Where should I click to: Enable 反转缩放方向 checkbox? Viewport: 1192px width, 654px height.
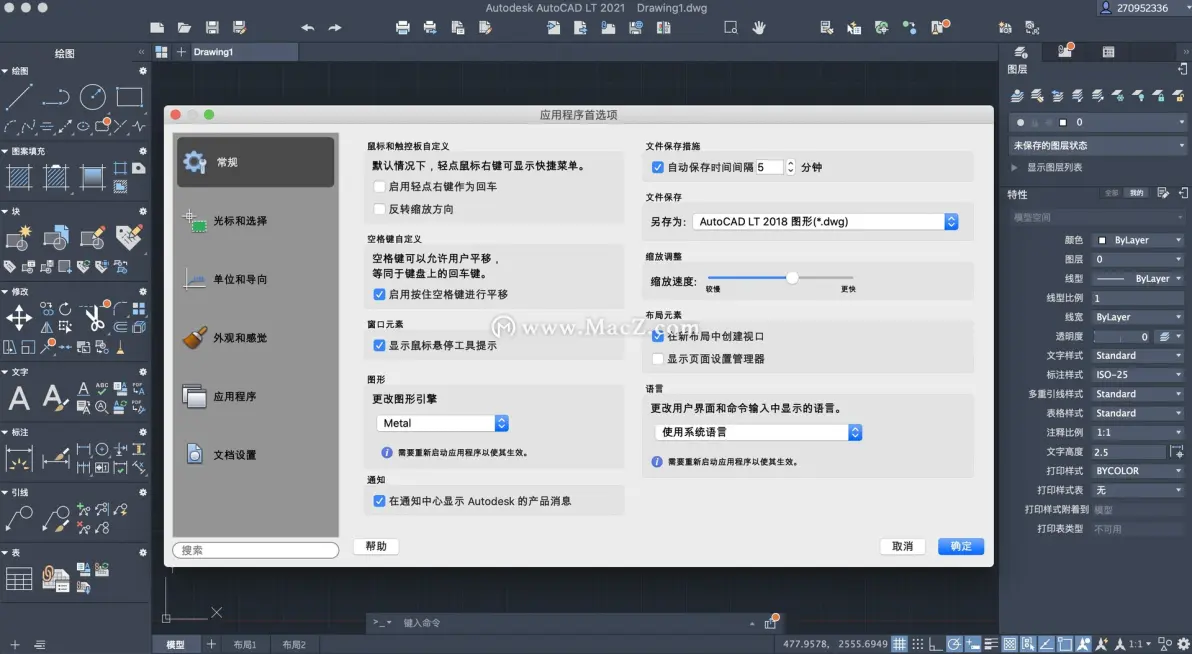point(379,209)
